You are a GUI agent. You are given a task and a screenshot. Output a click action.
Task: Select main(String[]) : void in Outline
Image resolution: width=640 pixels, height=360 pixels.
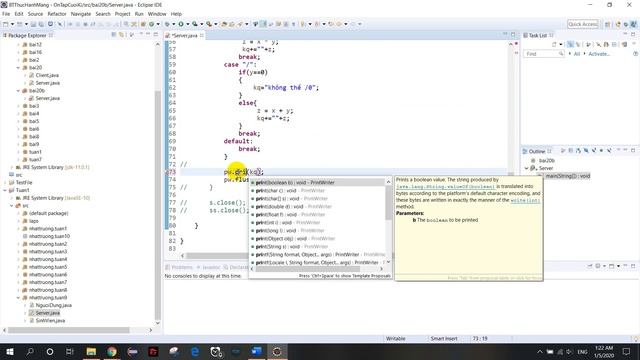tap(567, 176)
